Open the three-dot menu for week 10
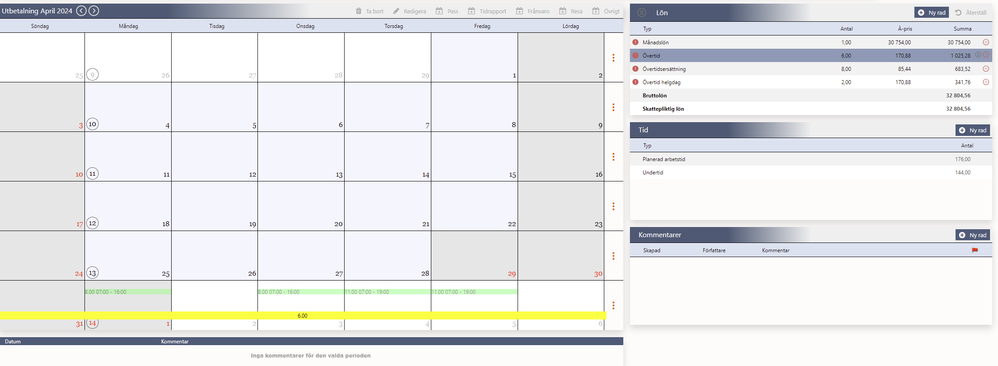 [613, 107]
